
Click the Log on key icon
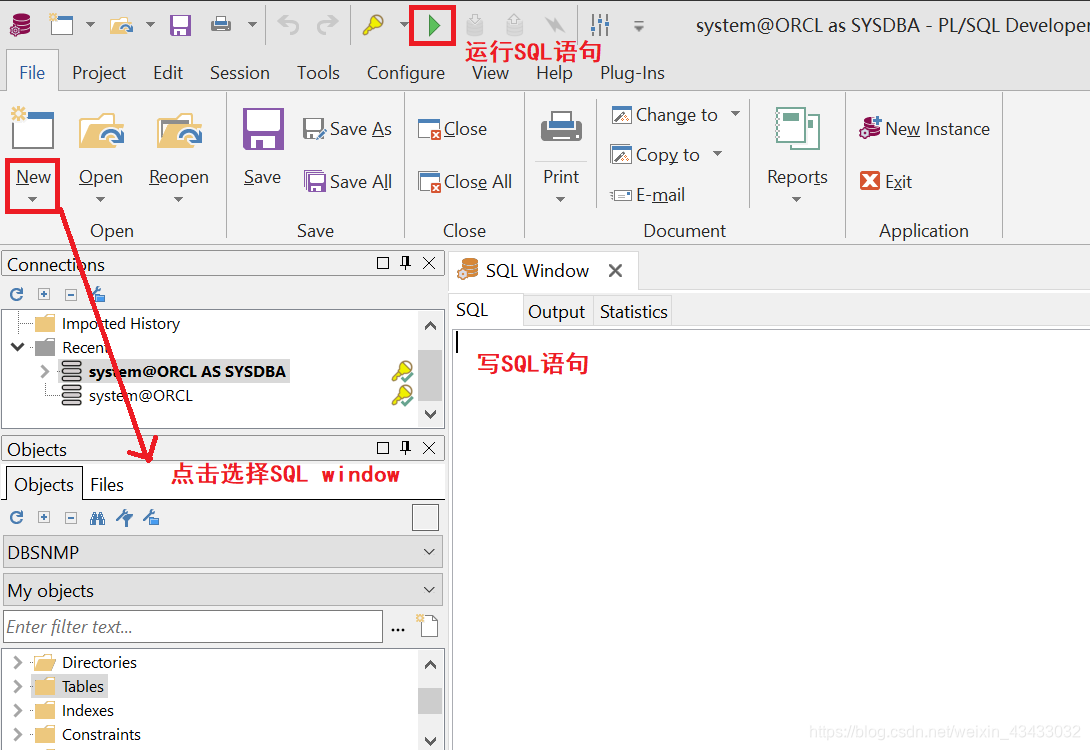(x=373, y=25)
